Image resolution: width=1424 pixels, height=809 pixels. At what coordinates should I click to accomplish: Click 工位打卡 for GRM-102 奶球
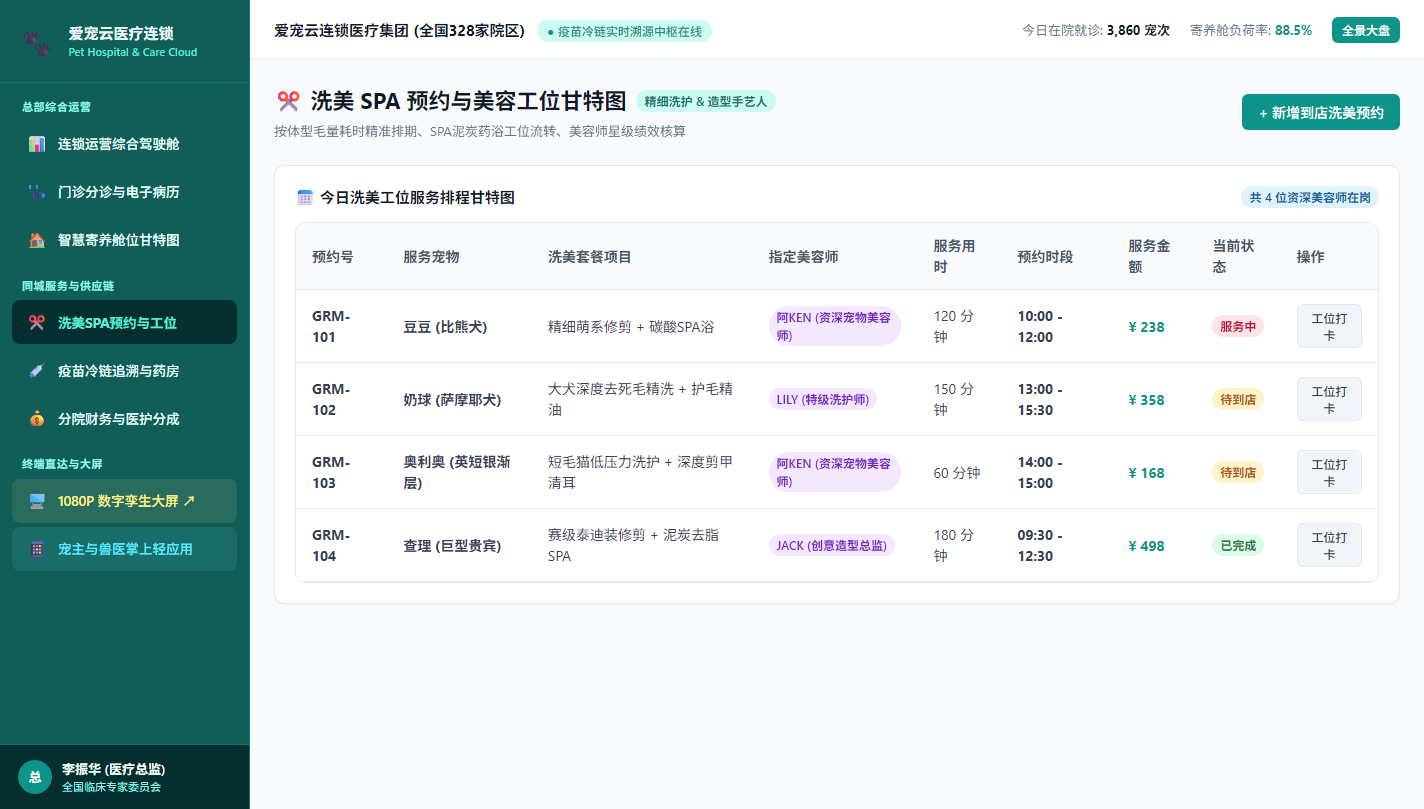[x=1329, y=399]
